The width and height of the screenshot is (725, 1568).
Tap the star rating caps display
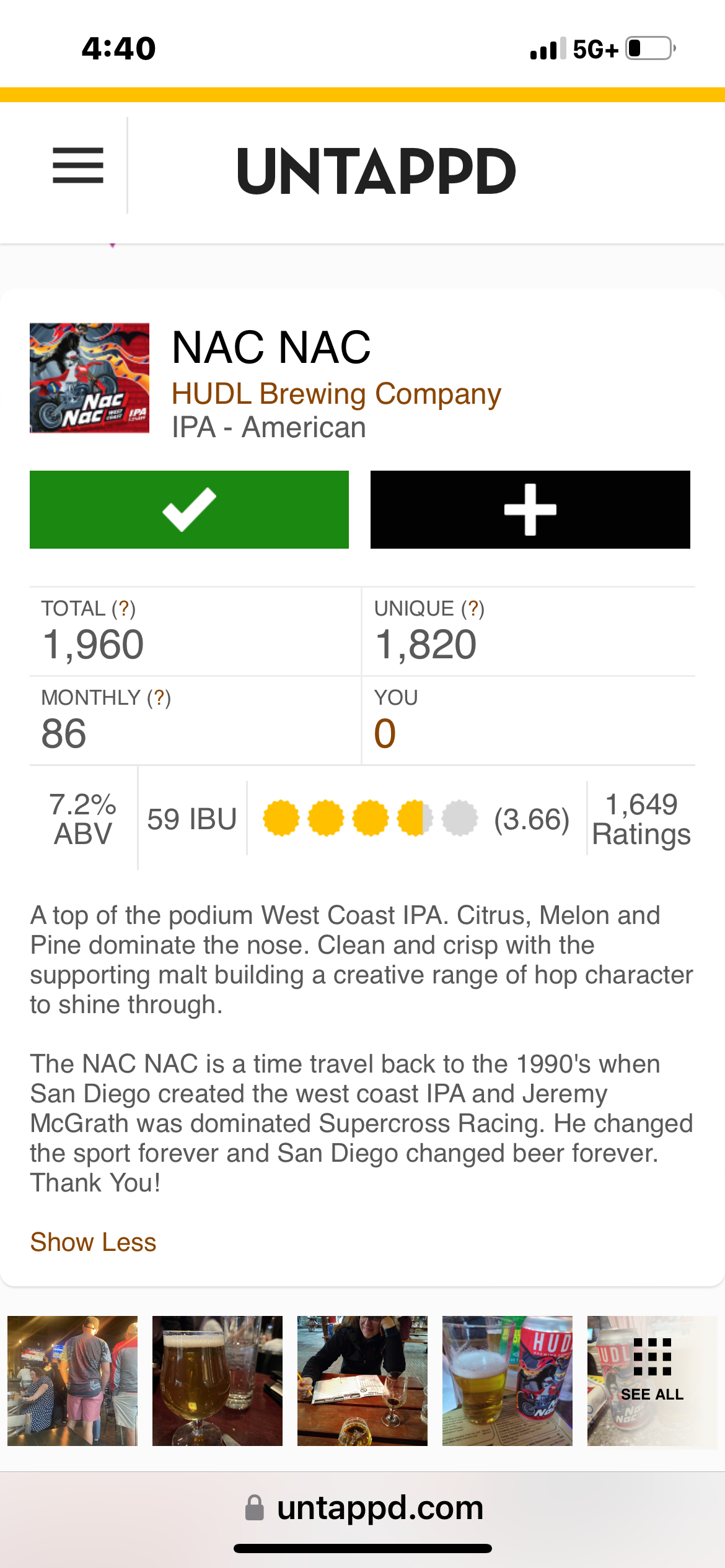coord(370,819)
